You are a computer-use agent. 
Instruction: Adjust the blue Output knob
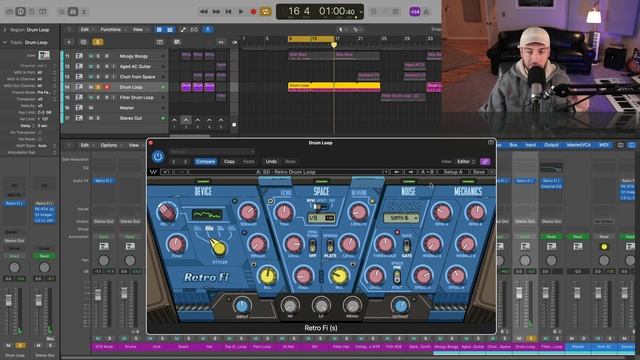tap(400, 305)
